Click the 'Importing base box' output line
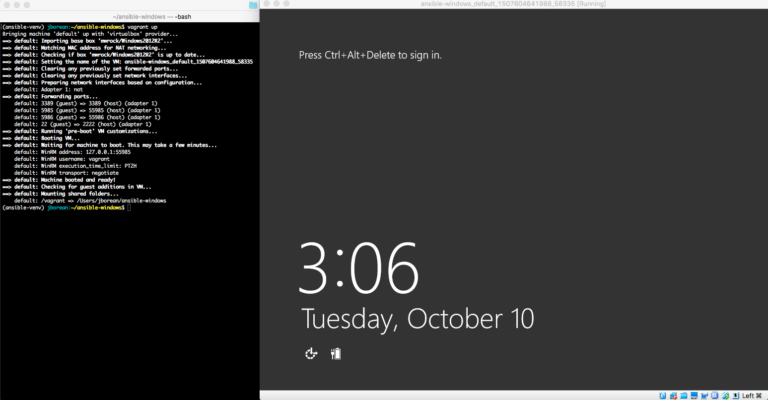Image resolution: width=768 pixels, height=400 pixels. click(x=87, y=41)
